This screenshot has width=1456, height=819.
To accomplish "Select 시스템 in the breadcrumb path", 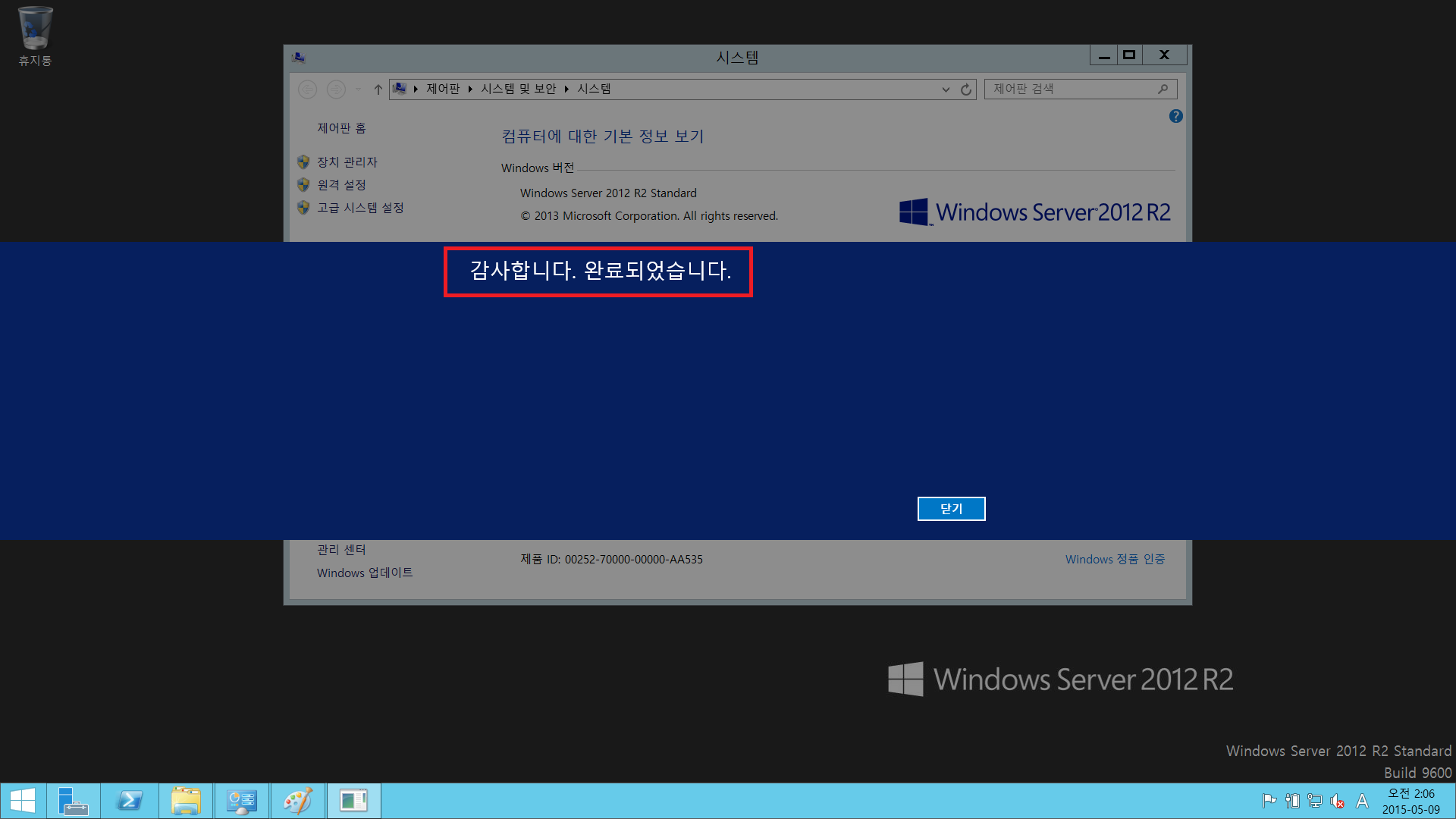I will [x=594, y=89].
